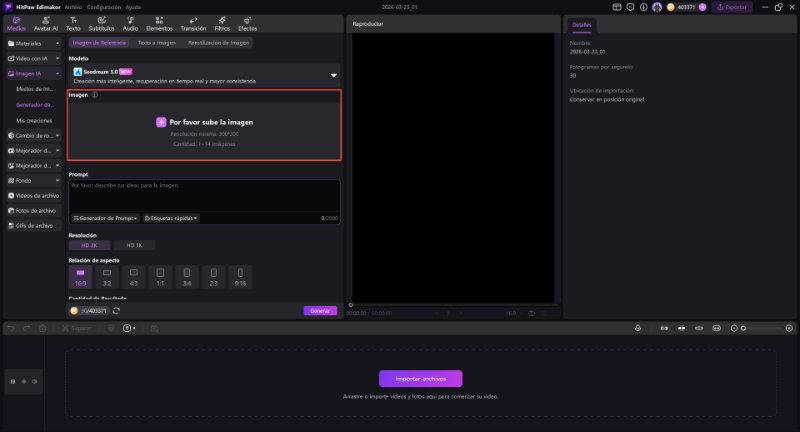This screenshot has width=800, height=432.
Task: Open the Audio tool
Action: (x=130, y=24)
